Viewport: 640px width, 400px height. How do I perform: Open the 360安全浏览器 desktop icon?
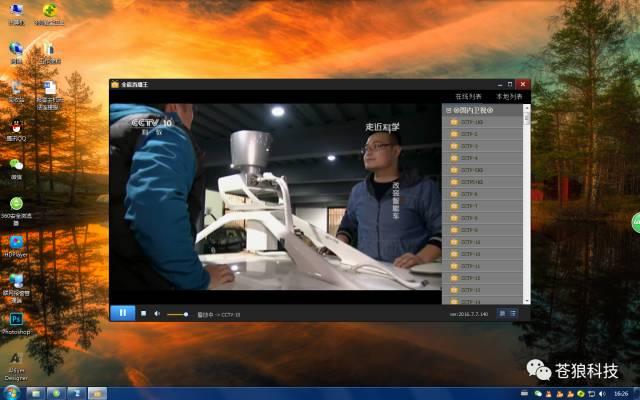pyautogui.click(x=16, y=205)
